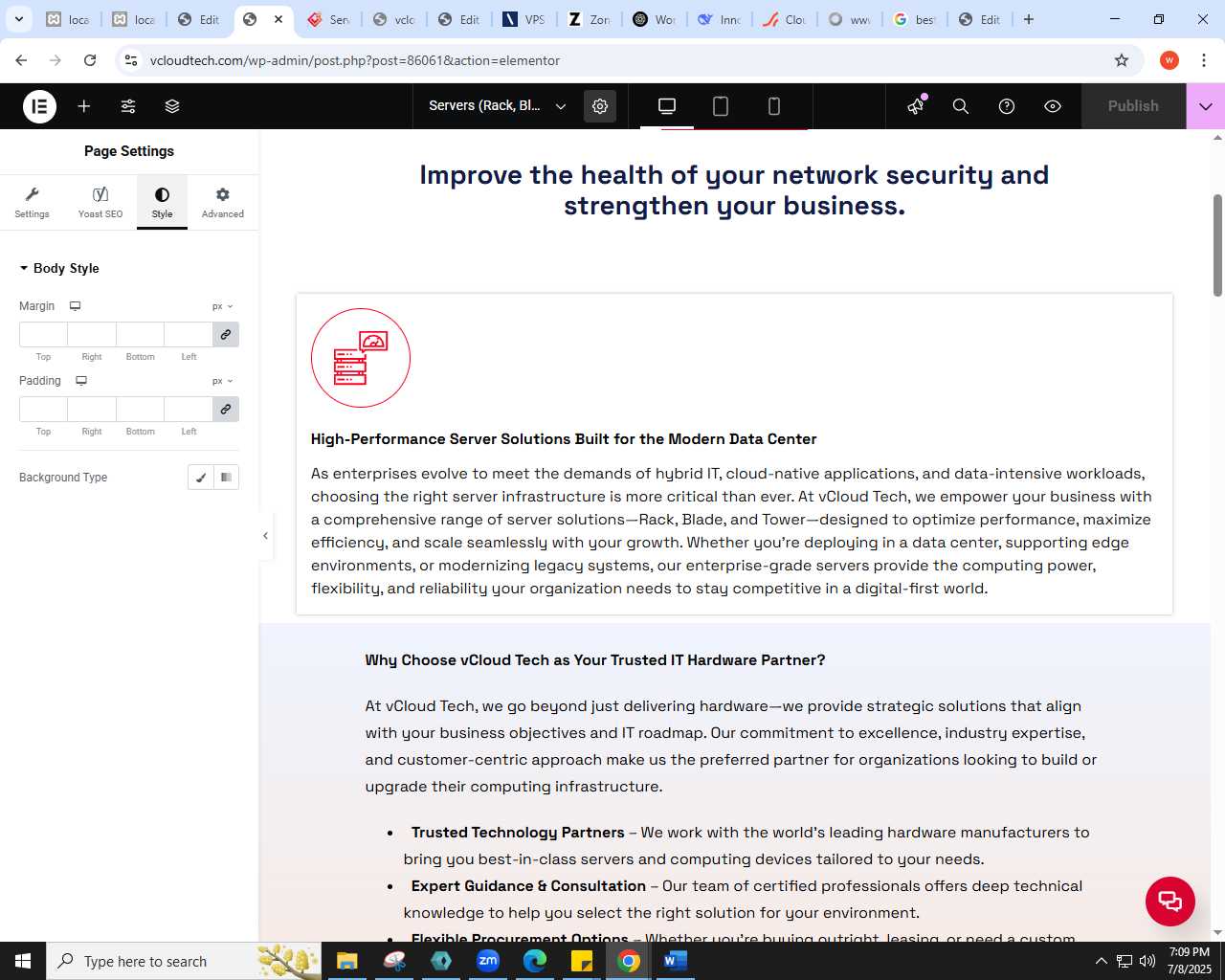Viewport: 1225px width, 980px height.
Task: Select Improve the health heading
Action: 734,190
